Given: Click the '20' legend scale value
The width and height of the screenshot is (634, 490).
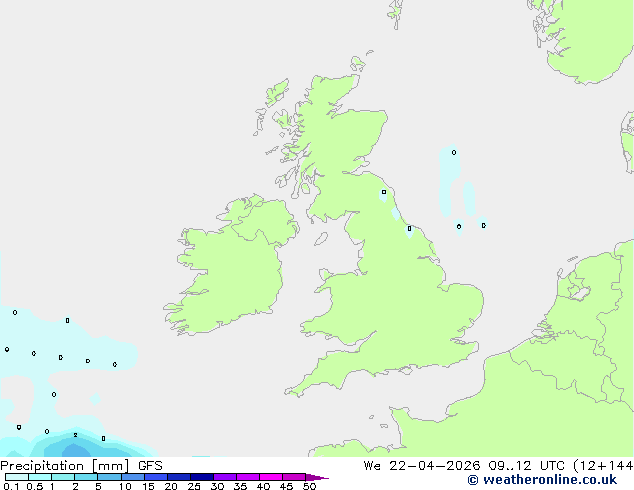Looking at the screenshot, I should point(171,486).
